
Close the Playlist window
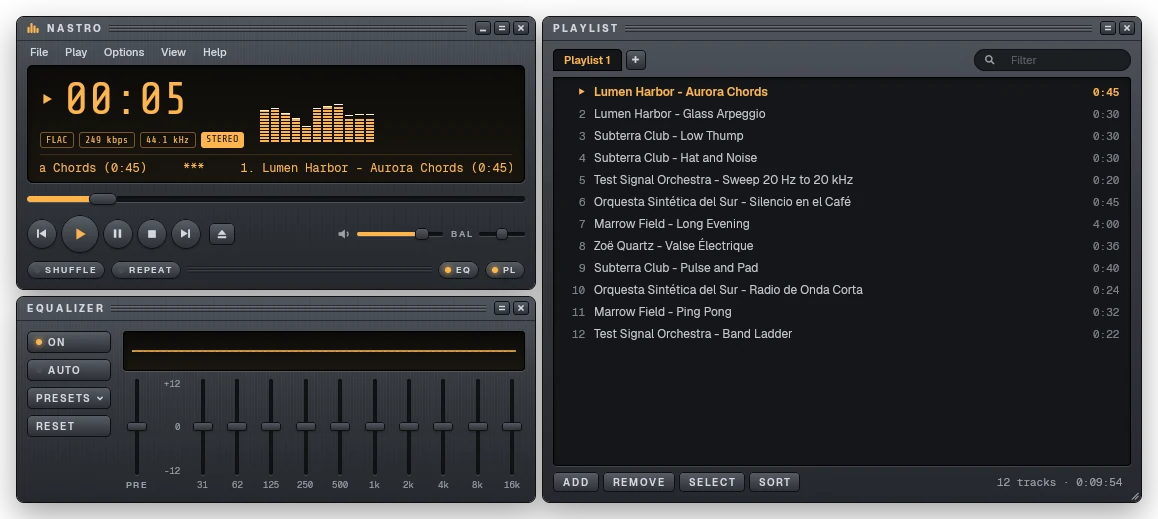(1126, 28)
